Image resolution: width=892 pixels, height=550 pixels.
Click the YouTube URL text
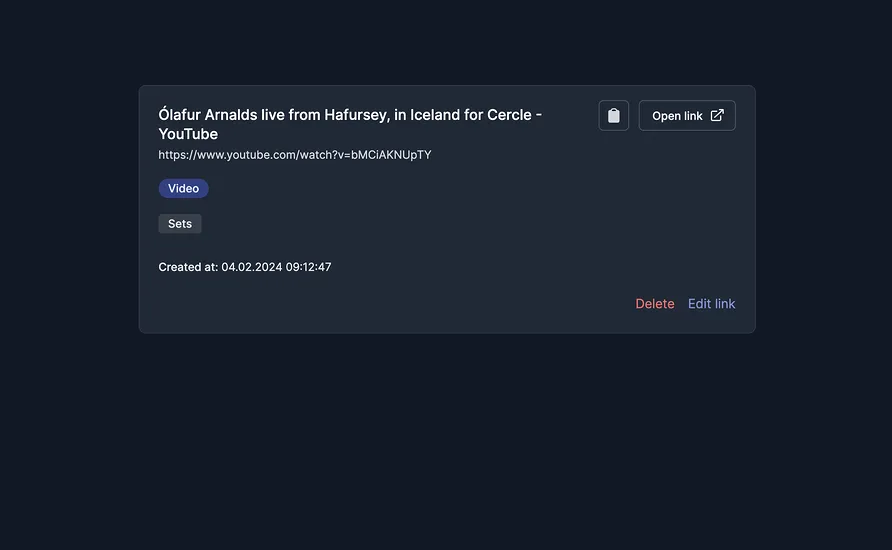295,155
